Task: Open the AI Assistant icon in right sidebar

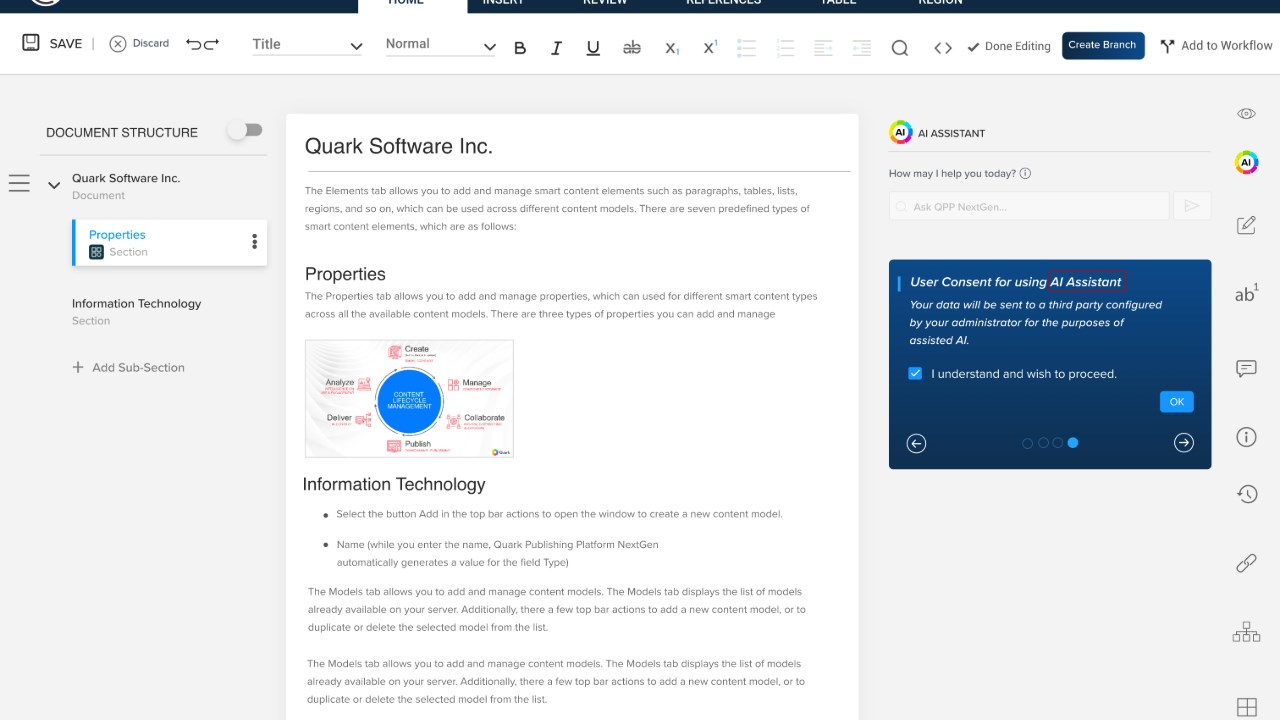Action: pyautogui.click(x=1246, y=162)
